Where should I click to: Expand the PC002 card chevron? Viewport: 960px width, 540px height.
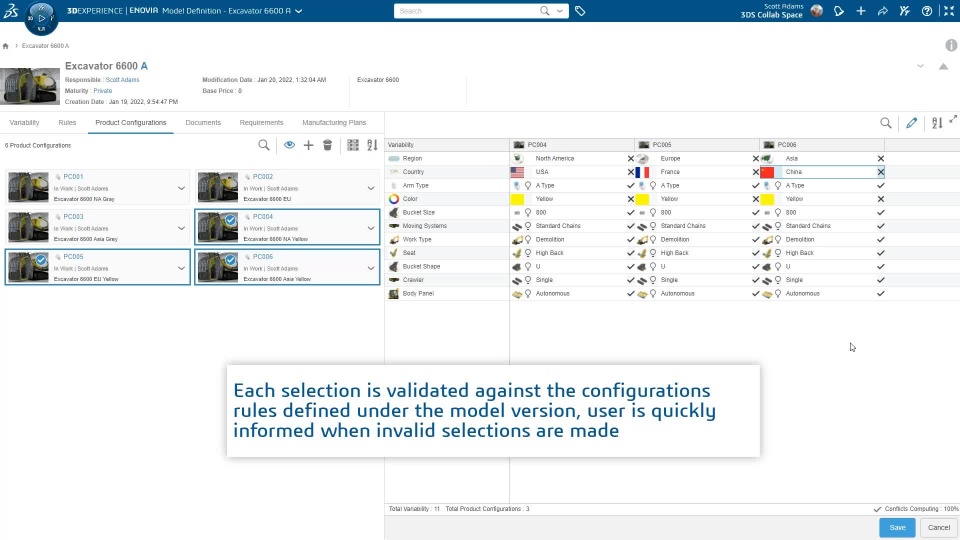click(x=371, y=188)
